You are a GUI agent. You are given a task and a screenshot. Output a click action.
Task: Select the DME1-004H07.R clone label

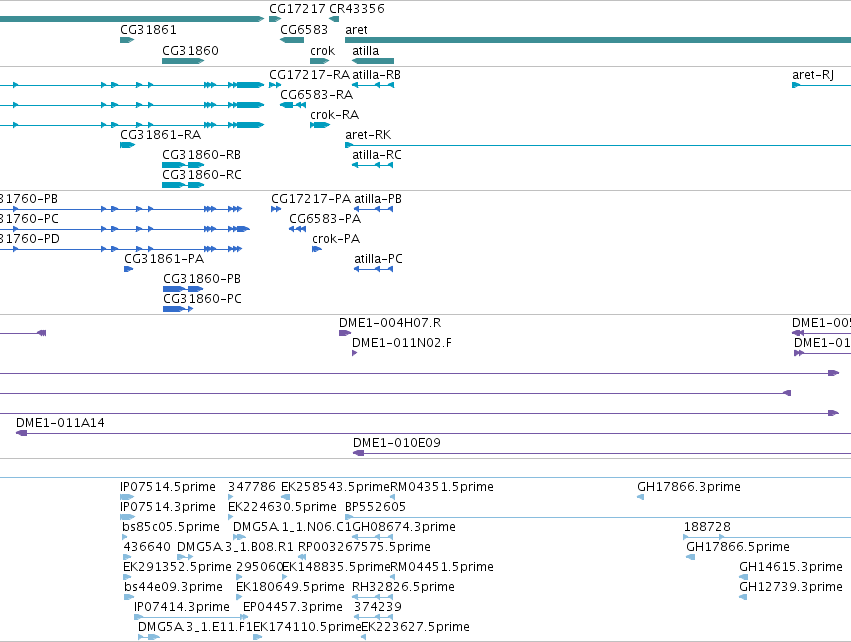(x=390, y=323)
